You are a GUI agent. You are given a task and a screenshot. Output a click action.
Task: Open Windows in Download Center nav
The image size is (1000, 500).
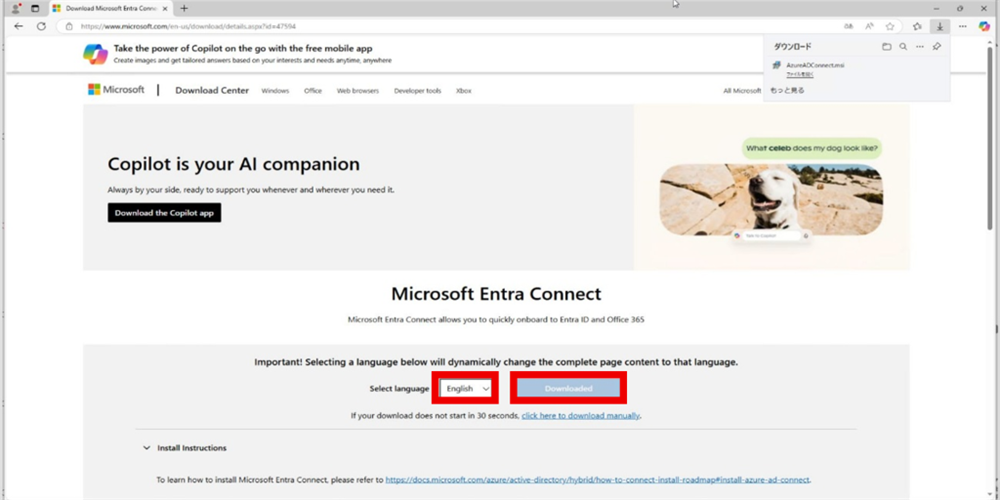[x=275, y=91]
